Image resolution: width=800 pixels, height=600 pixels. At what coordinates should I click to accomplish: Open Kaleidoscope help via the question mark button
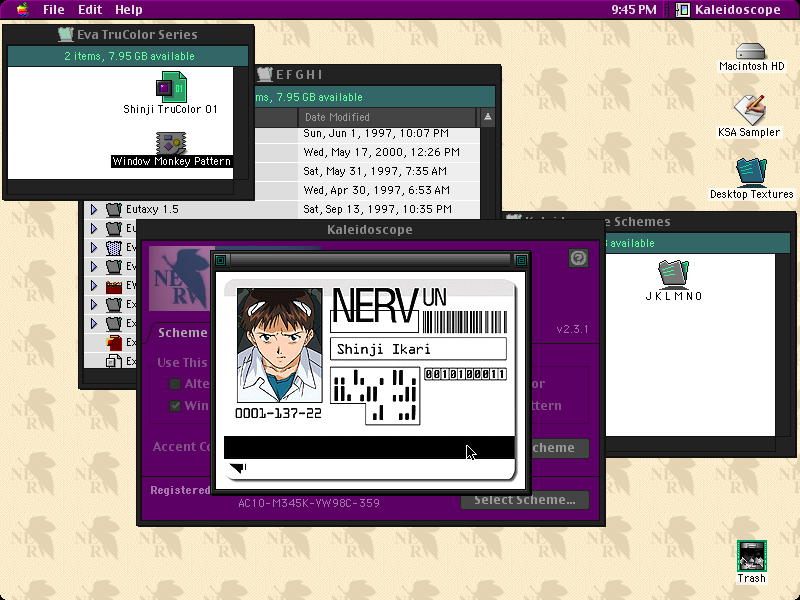(578, 258)
